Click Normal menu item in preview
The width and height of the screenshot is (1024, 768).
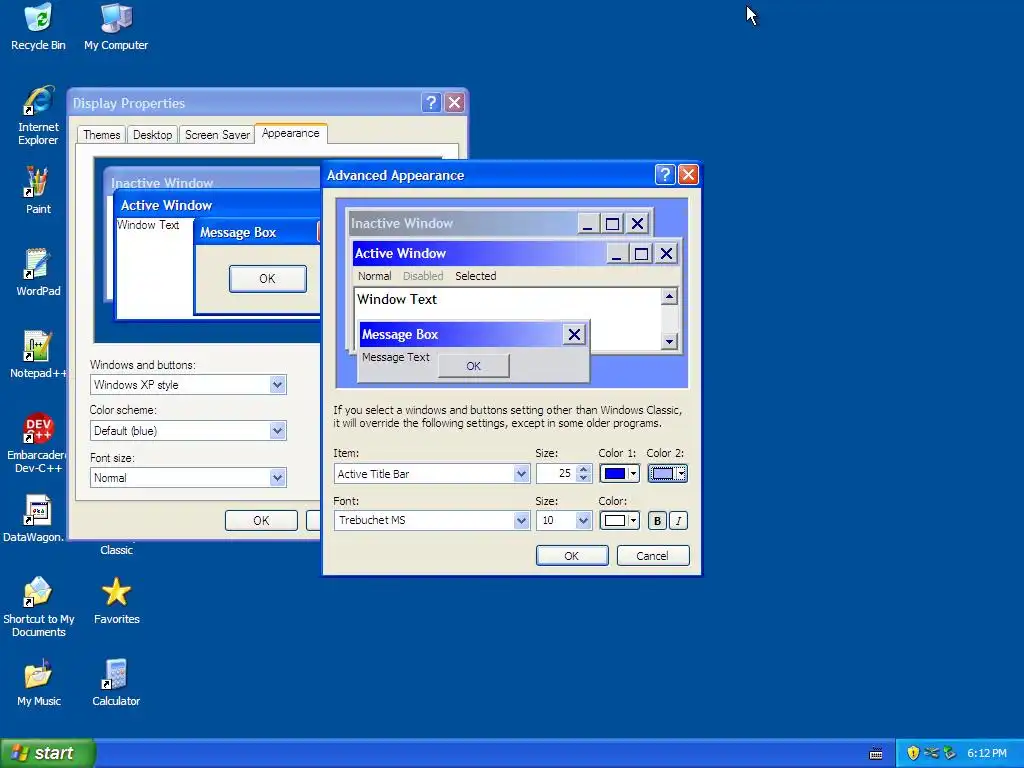click(x=374, y=276)
